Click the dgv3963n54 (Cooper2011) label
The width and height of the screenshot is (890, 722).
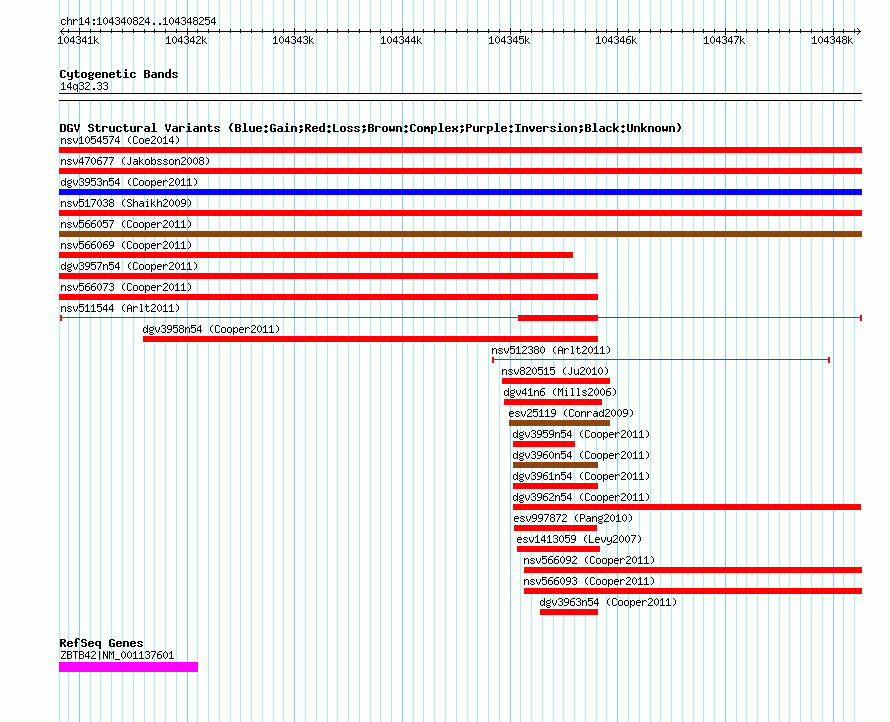(608, 602)
